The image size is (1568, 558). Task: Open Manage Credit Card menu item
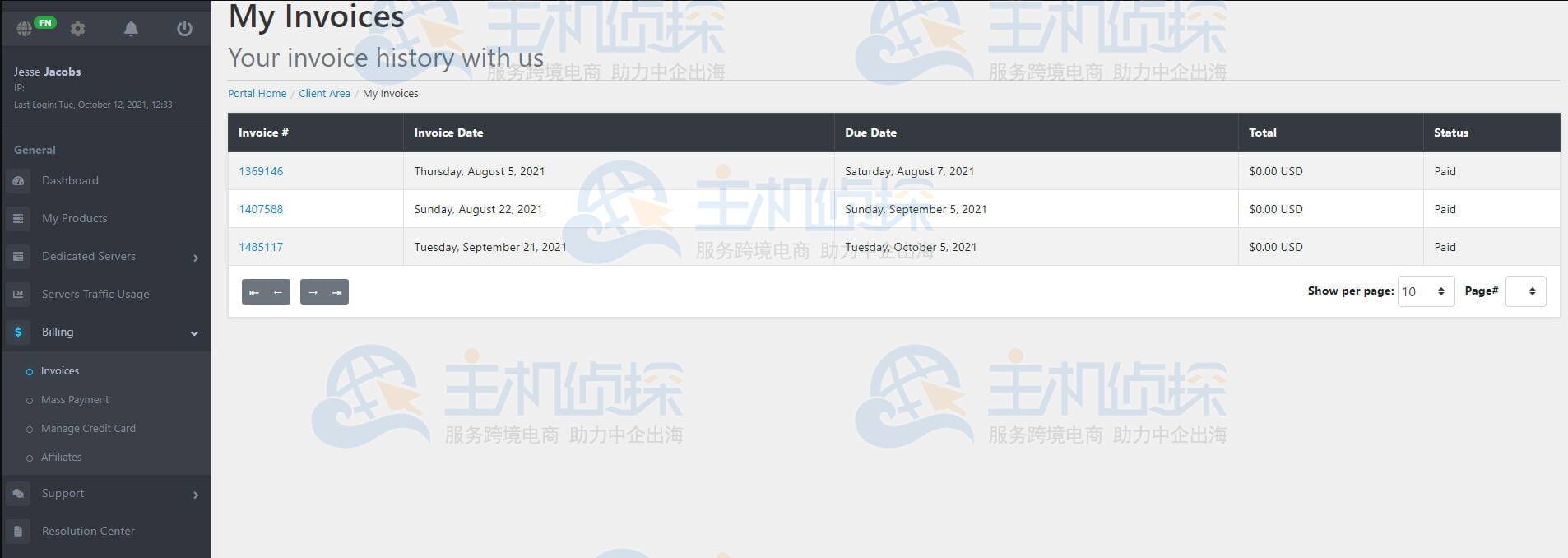click(88, 429)
